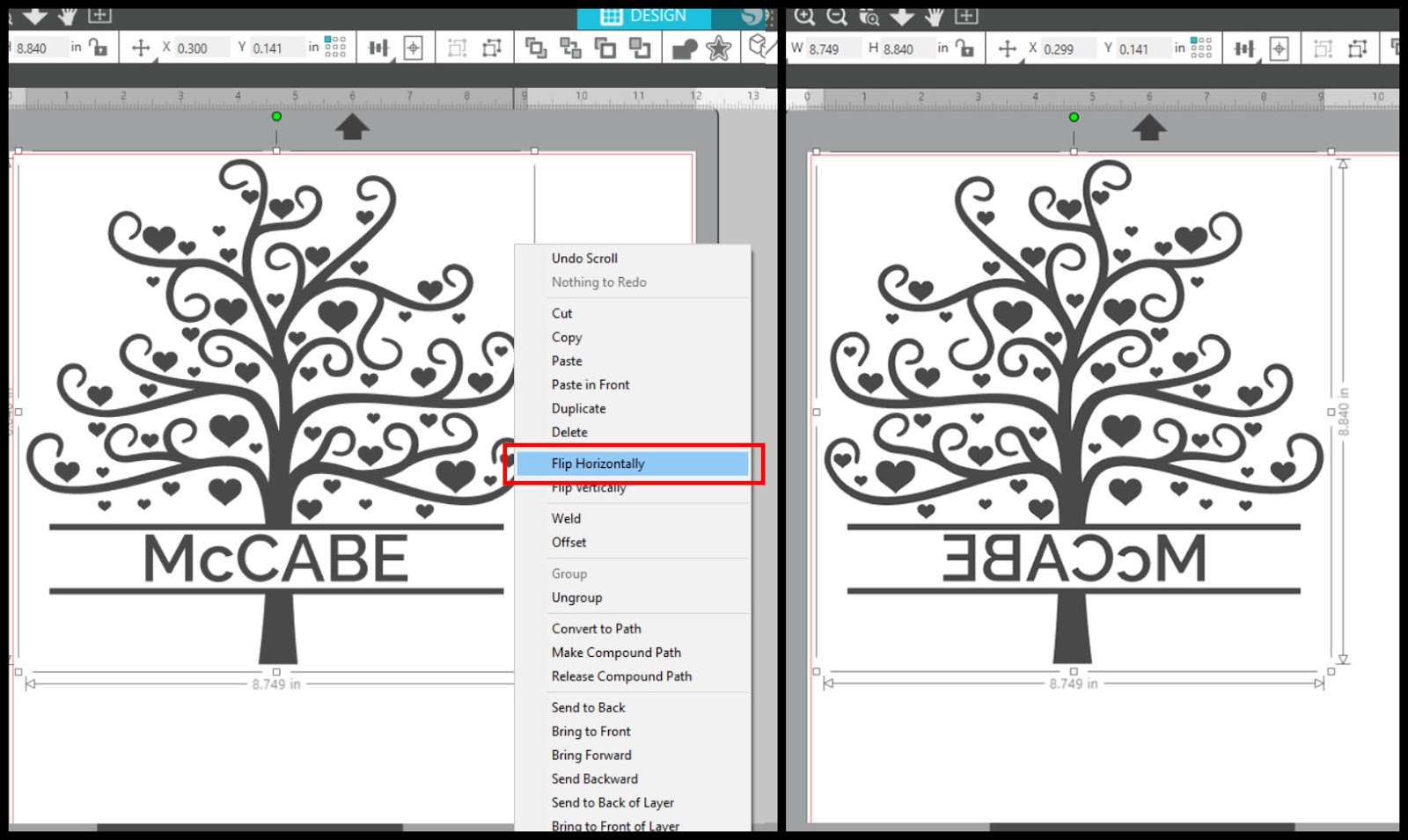This screenshot has height=840, width=1408.
Task: Click the Ungroup icon in left toolbar
Action: [491, 47]
